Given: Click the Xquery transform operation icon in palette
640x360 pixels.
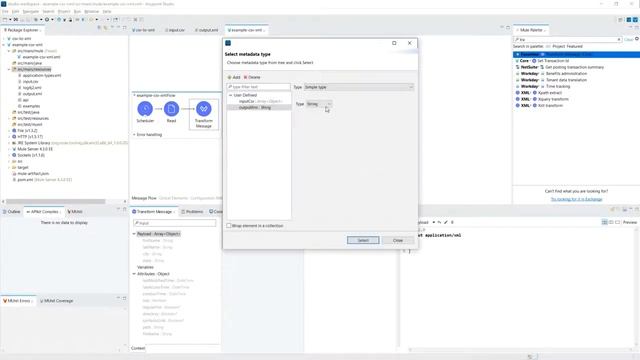Looking at the screenshot, I should pos(535,99).
